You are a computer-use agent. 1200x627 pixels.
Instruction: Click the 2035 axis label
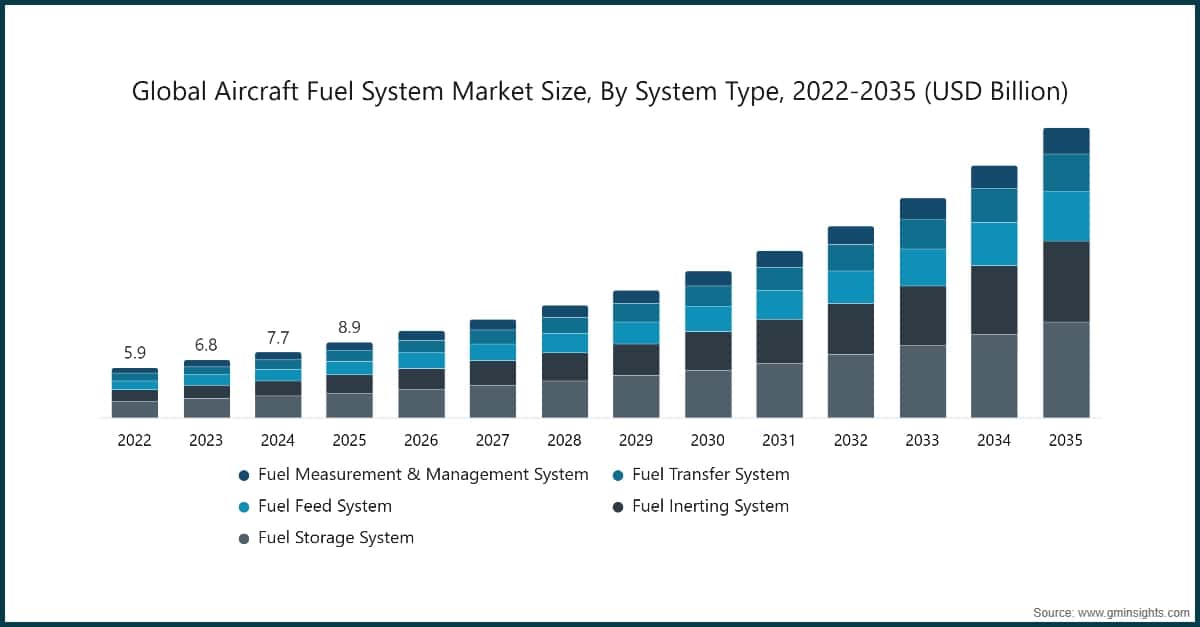pos(1066,440)
